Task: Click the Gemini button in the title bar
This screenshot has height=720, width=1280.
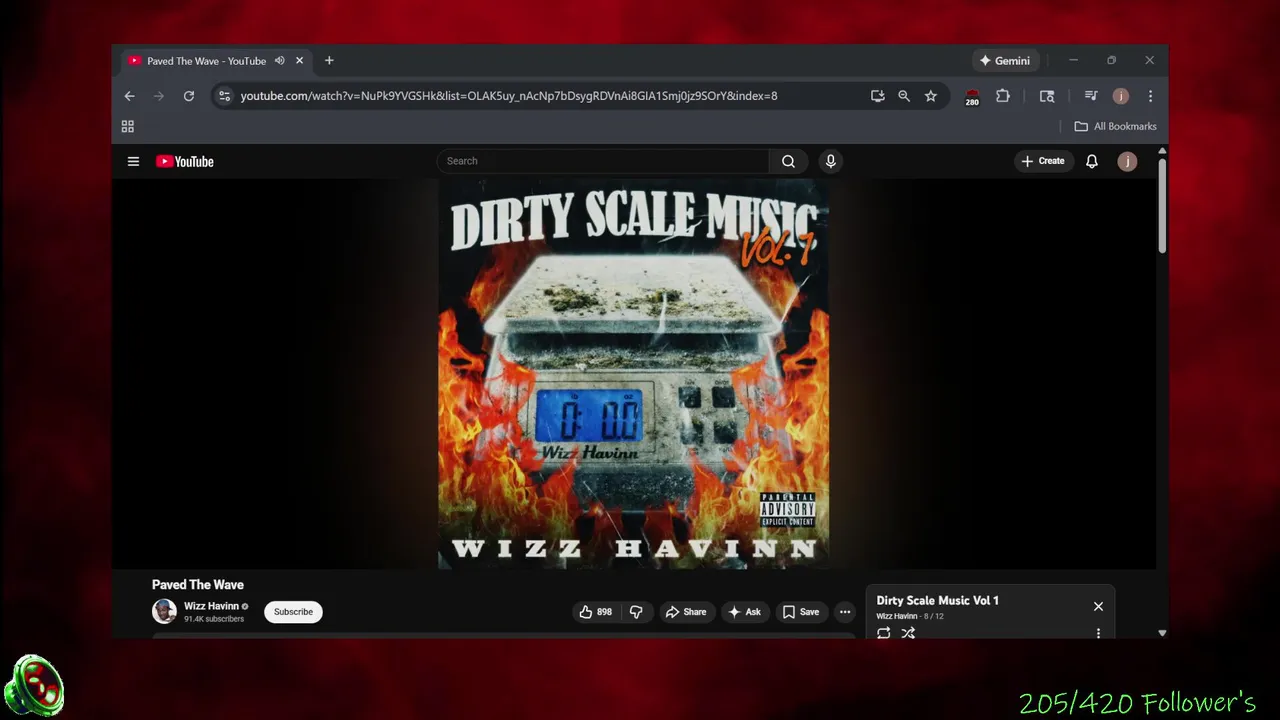Action: click(x=1005, y=61)
